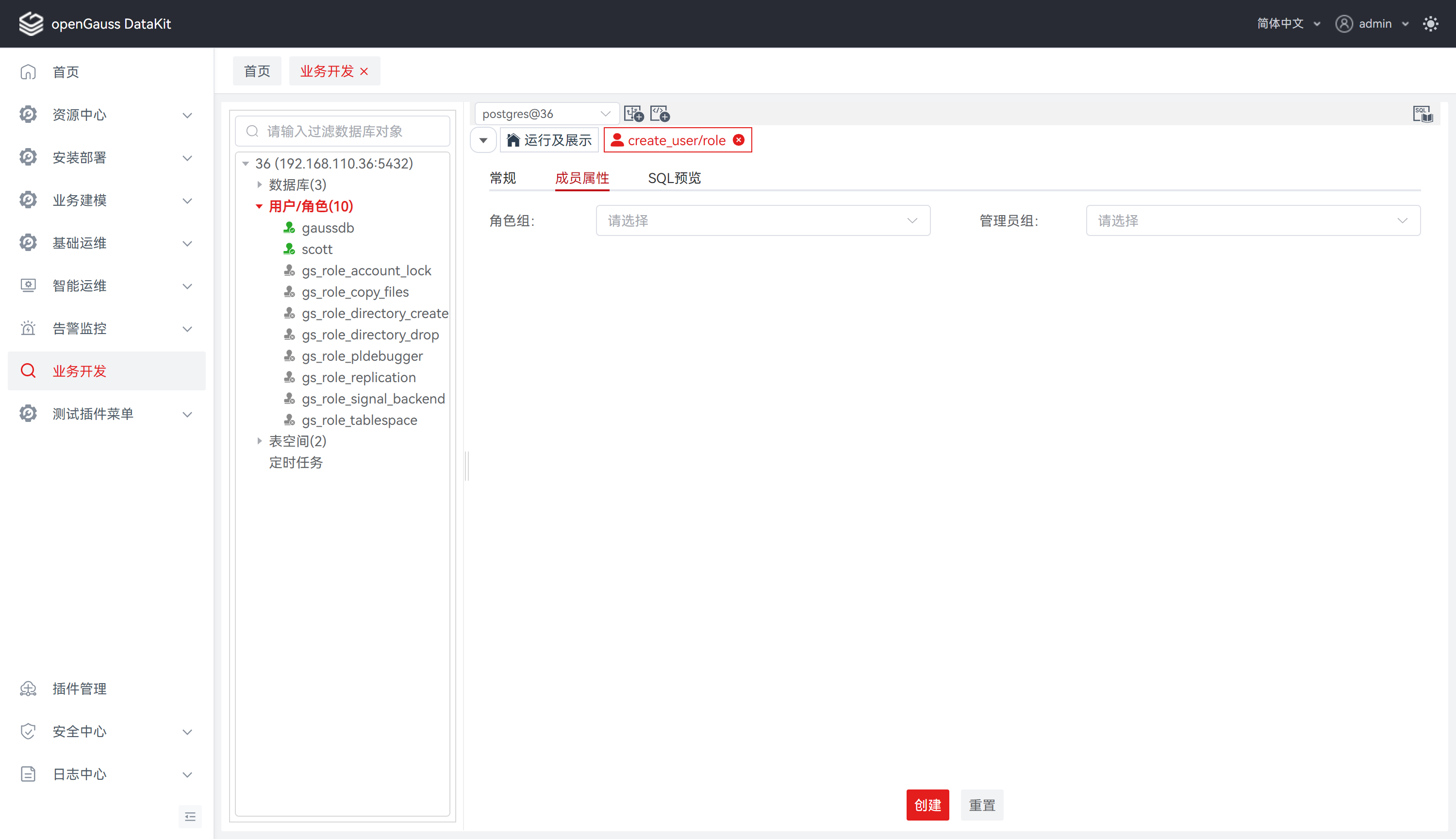
Task: Click the openGauss DataKit logo
Action: pyautogui.click(x=31, y=24)
